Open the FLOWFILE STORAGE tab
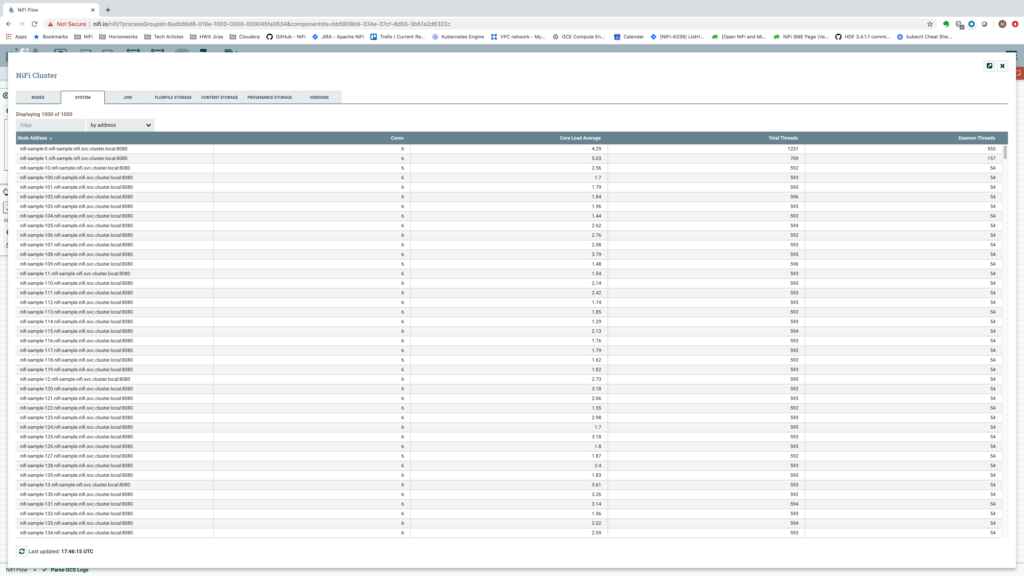The width and height of the screenshot is (1024, 576). click(x=172, y=97)
